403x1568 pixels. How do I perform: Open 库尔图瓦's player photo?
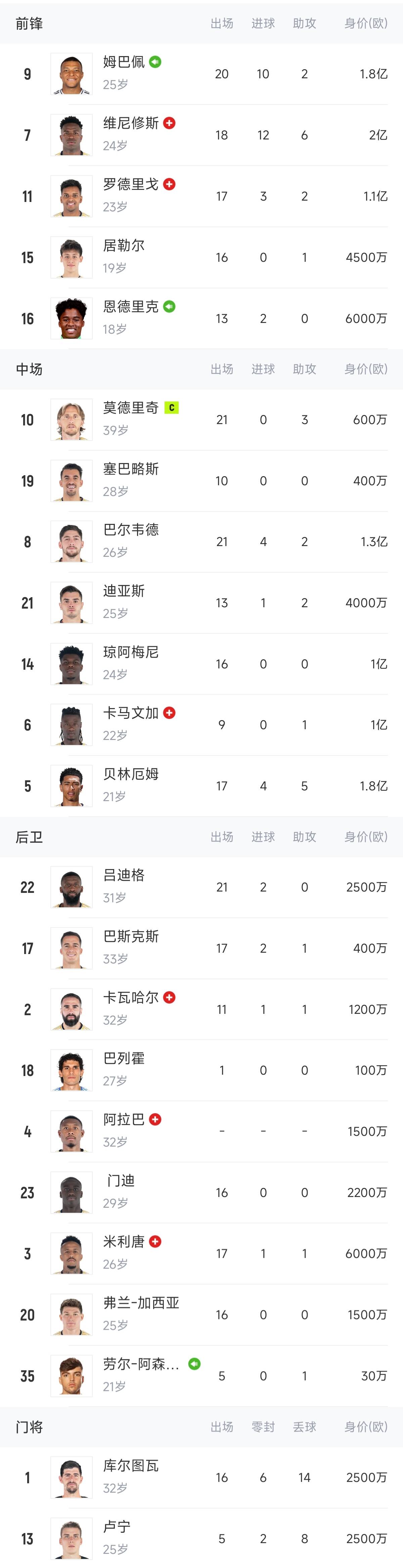(71, 1477)
